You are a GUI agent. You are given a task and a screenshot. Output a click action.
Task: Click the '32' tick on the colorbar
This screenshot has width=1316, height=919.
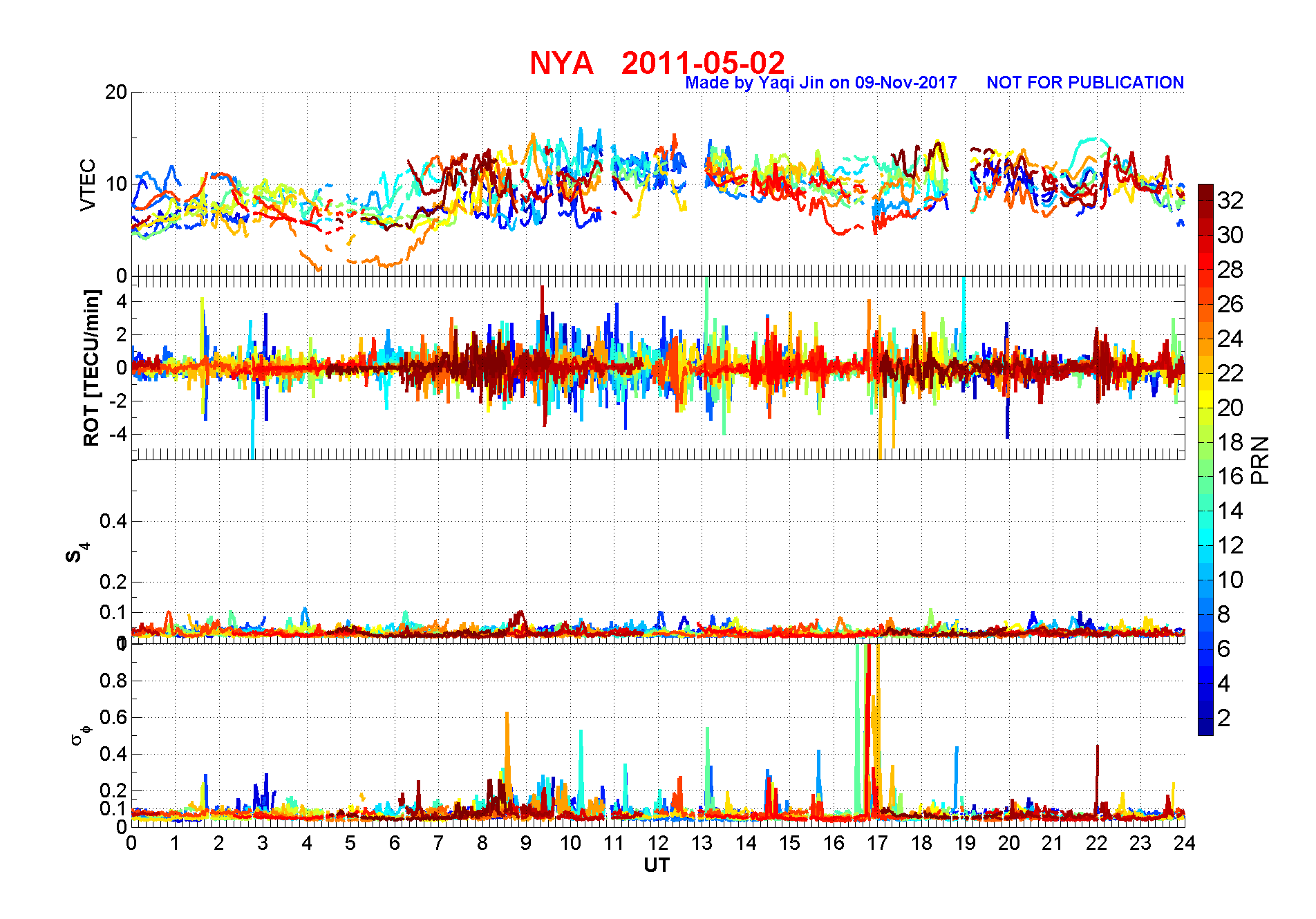(1230, 200)
